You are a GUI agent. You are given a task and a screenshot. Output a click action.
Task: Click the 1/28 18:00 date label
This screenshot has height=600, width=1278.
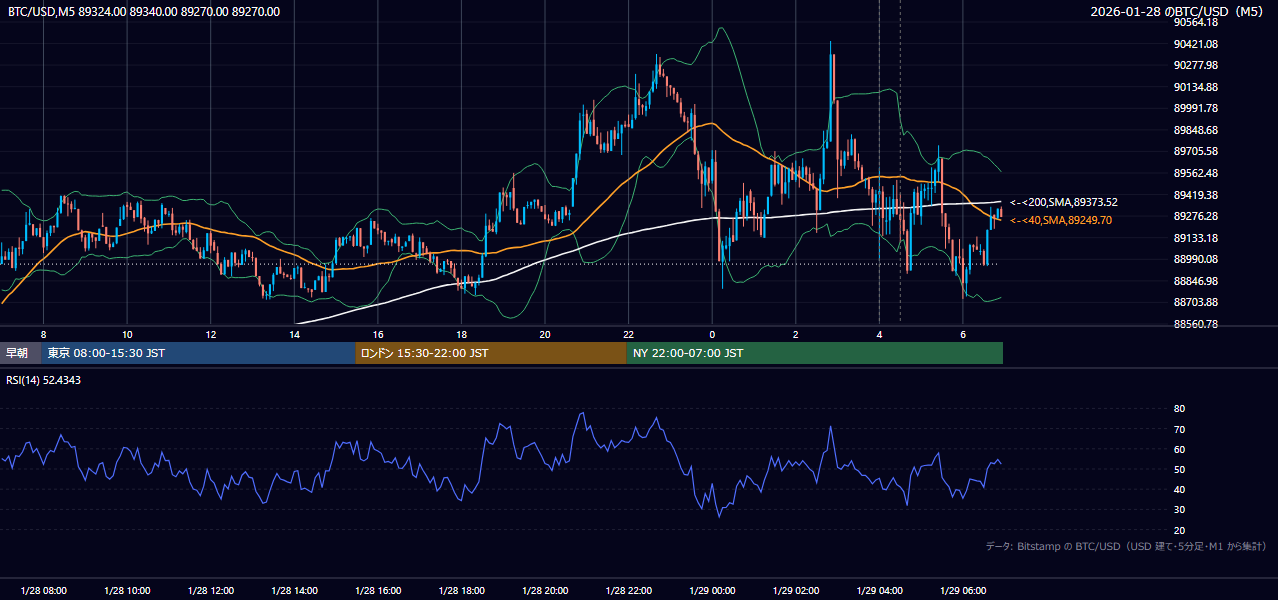click(x=461, y=591)
